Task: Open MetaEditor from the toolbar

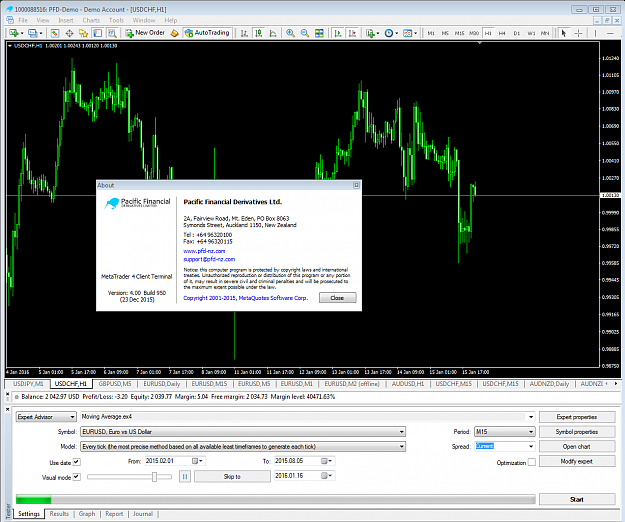Action: tap(174, 33)
